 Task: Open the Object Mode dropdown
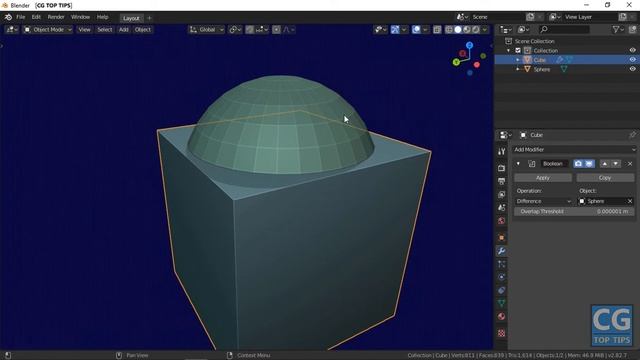(x=48, y=30)
